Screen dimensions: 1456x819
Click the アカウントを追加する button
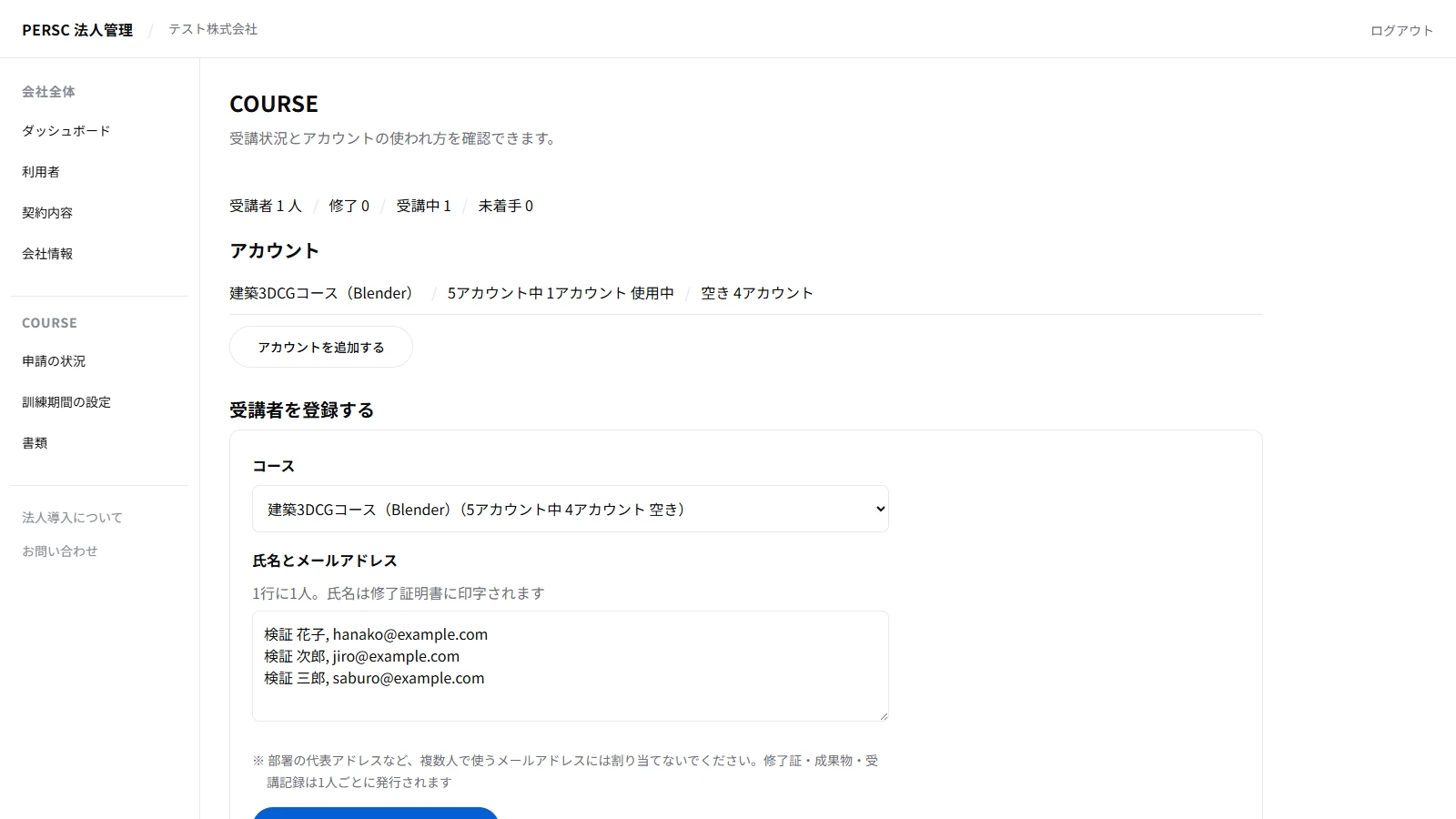(321, 347)
